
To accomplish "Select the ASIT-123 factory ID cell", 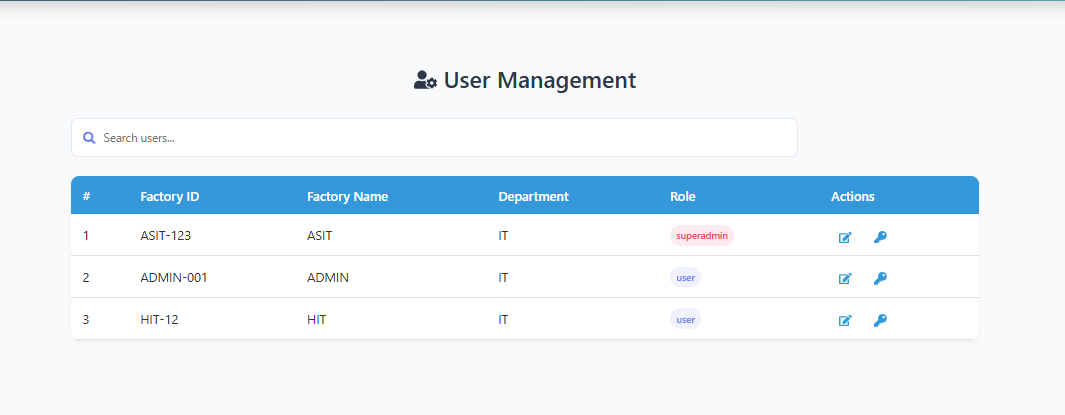I will pos(166,236).
